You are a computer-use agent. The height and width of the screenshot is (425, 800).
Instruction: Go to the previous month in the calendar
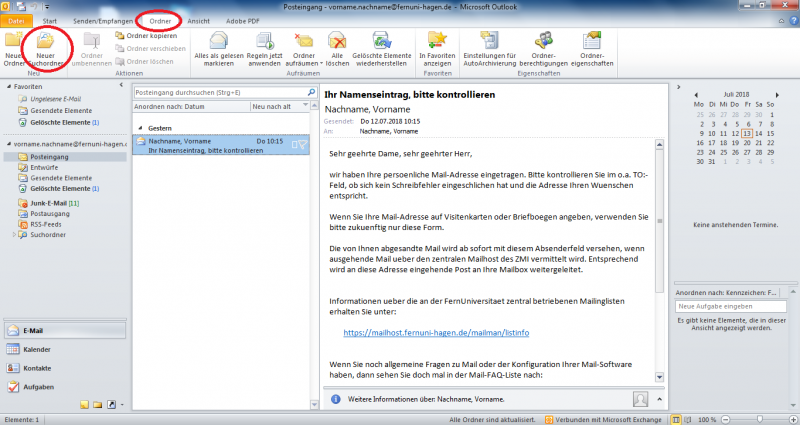click(696, 95)
